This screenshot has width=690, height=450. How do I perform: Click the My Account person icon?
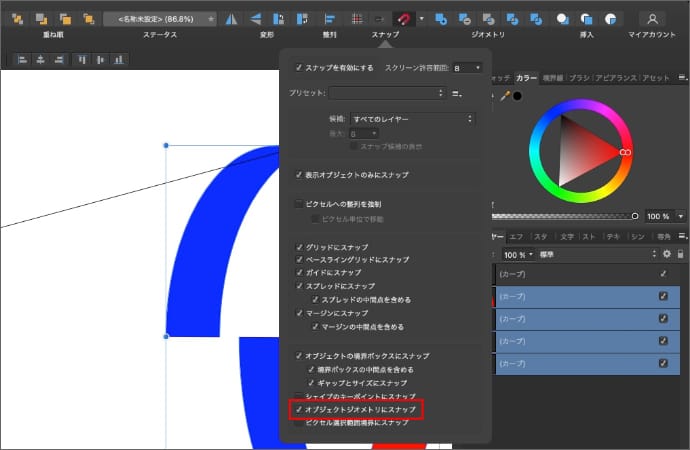(652, 19)
